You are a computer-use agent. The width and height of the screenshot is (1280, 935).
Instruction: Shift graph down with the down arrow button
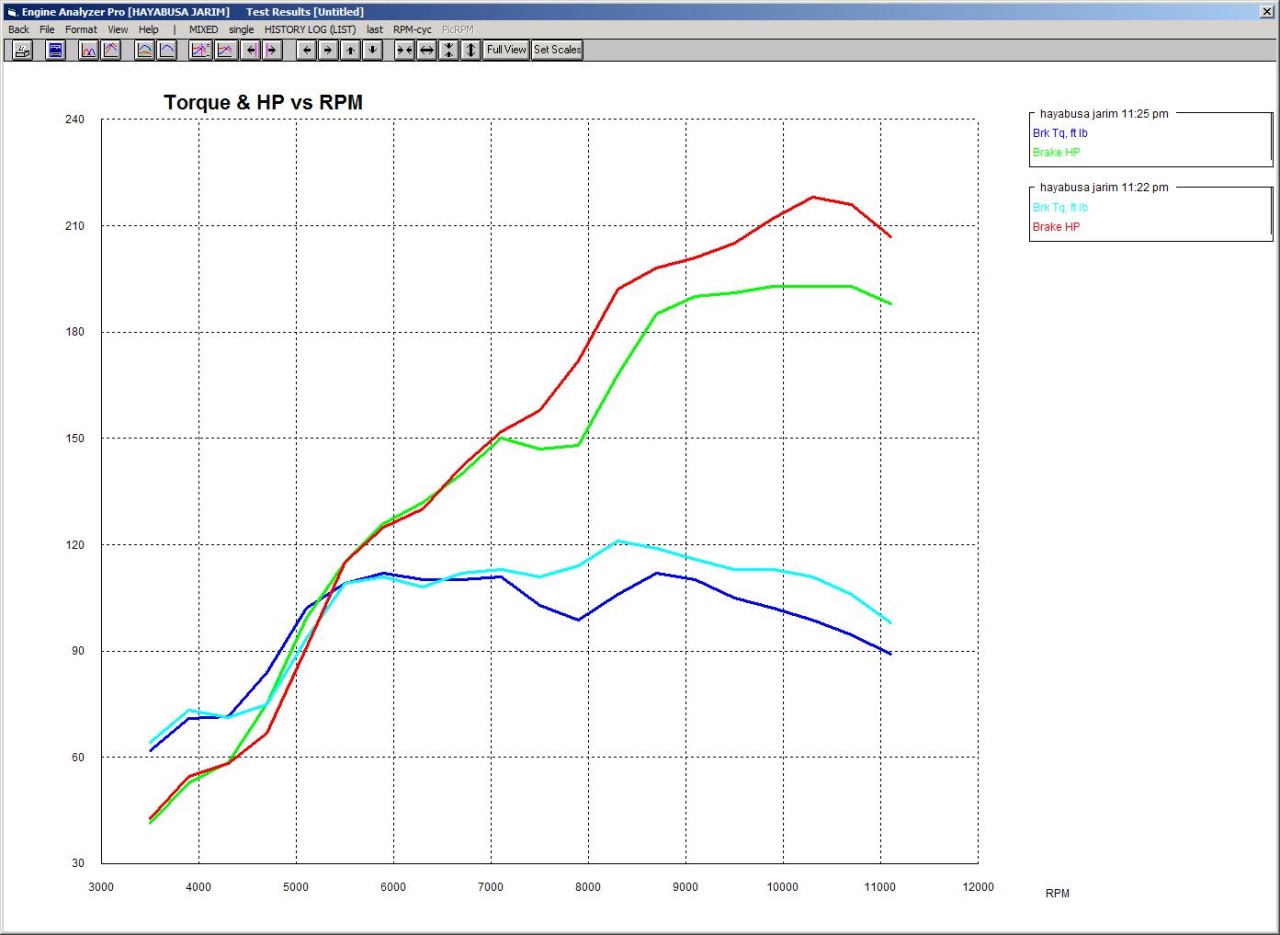pyautogui.click(x=372, y=50)
